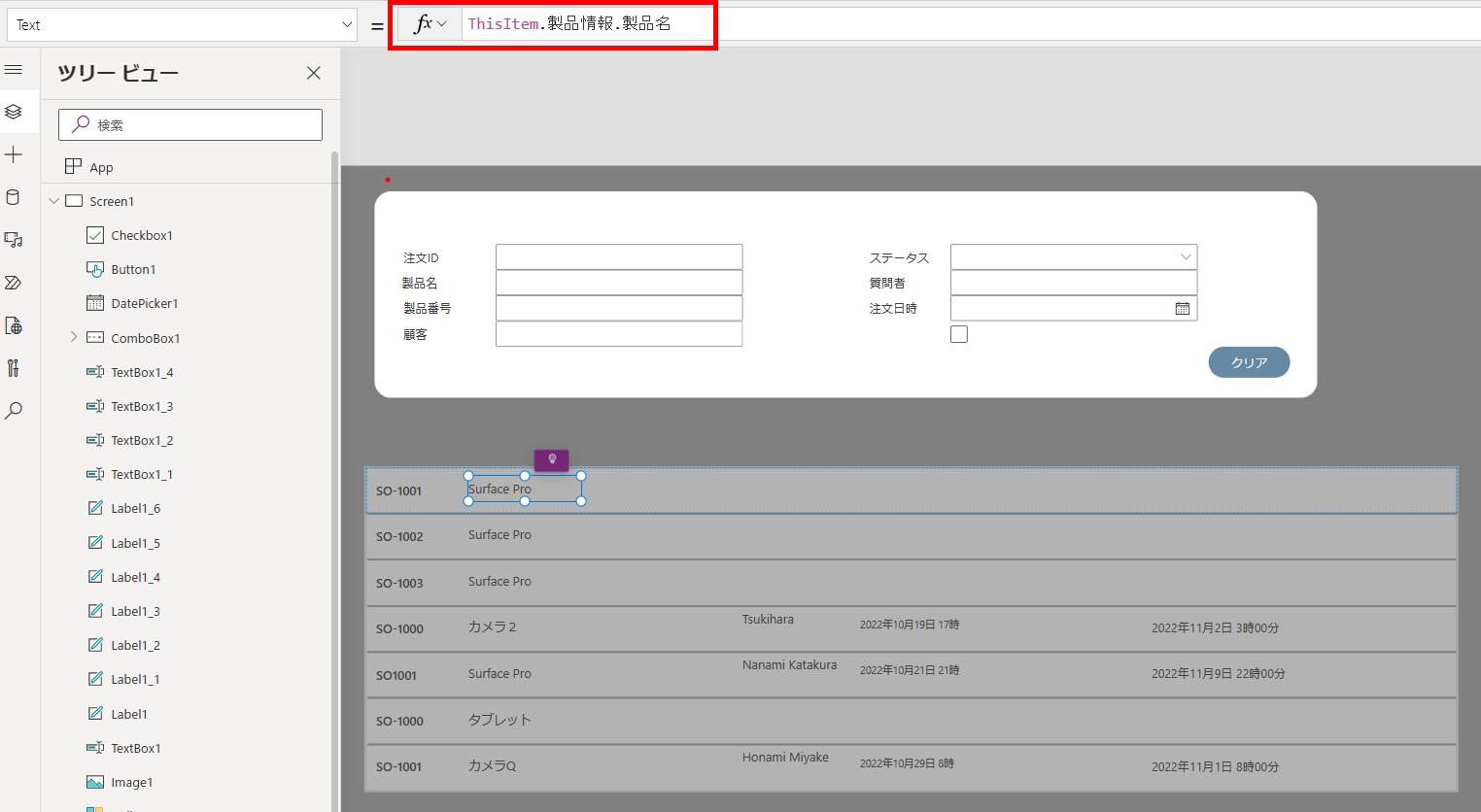Click the SO1001 order ID label
The image size is (1481, 812).
tap(396, 675)
